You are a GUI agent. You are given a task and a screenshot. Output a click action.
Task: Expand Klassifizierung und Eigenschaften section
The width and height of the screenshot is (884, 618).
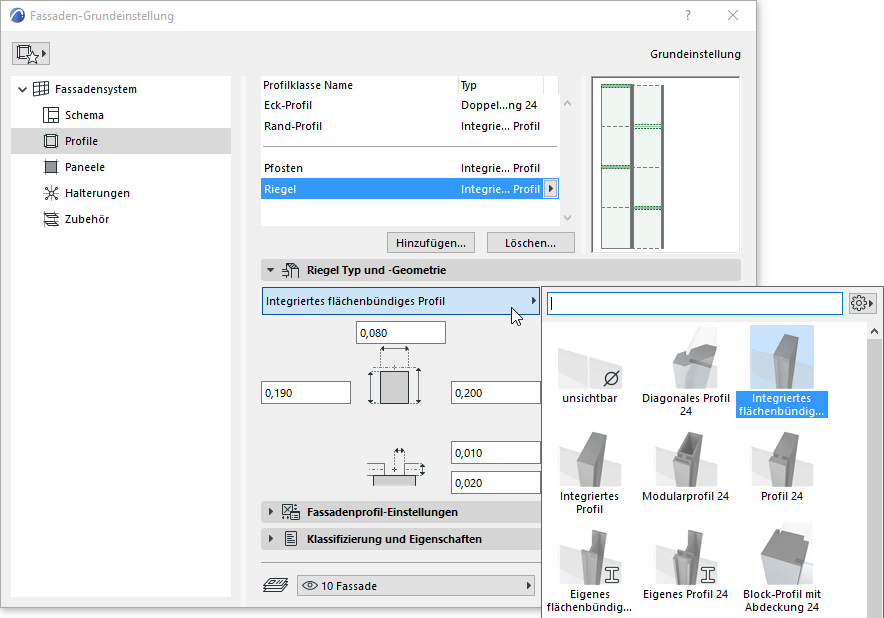tap(271, 539)
